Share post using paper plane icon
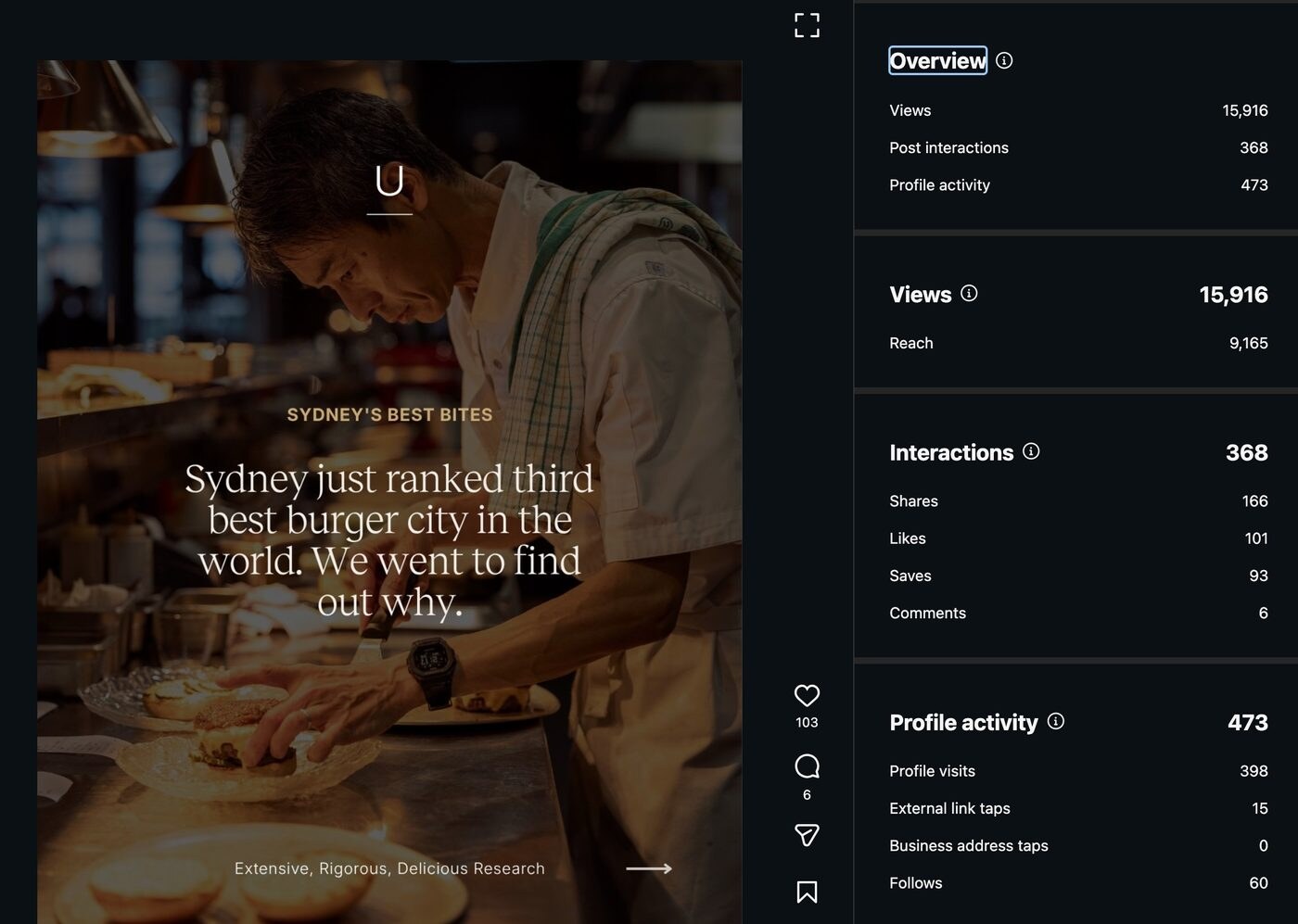This screenshot has width=1298, height=924. (807, 835)
